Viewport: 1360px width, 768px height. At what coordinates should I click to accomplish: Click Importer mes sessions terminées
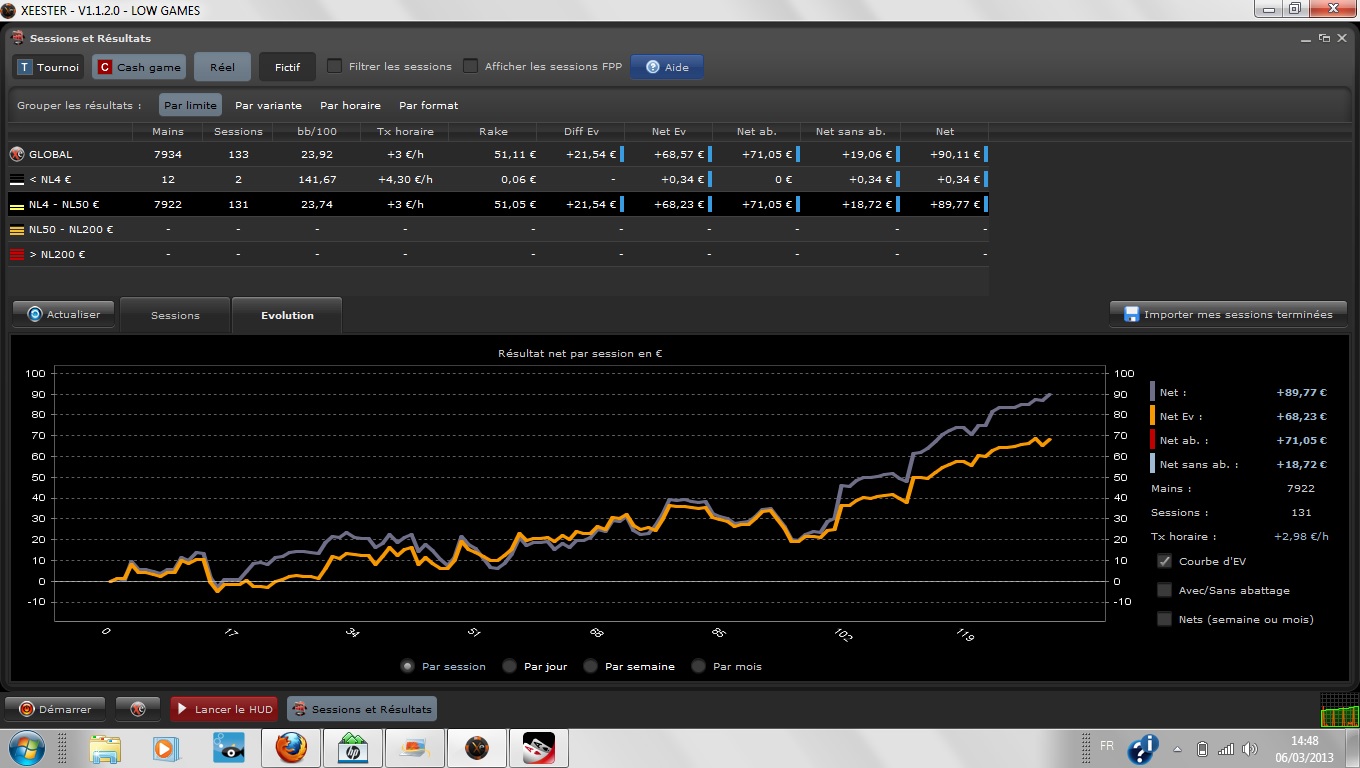click(x=1228, y=314)
